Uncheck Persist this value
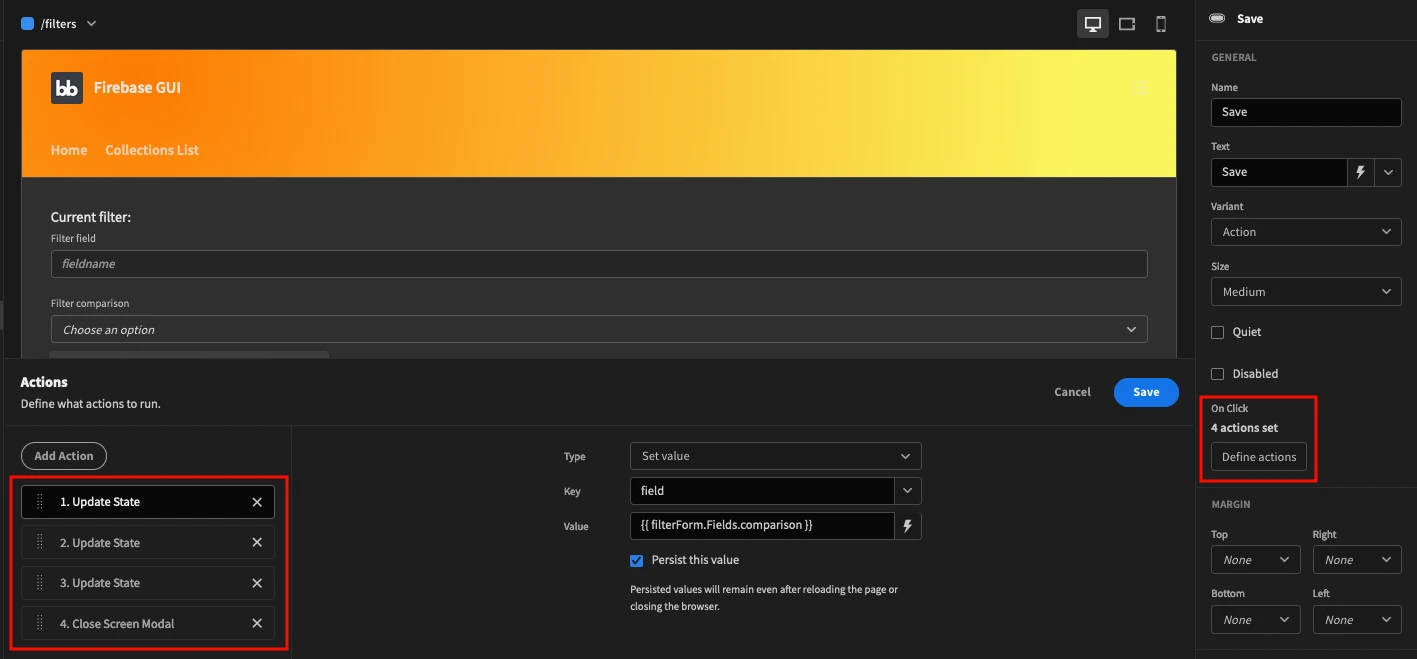1417x659 pixels. click(x=636, y=561)
